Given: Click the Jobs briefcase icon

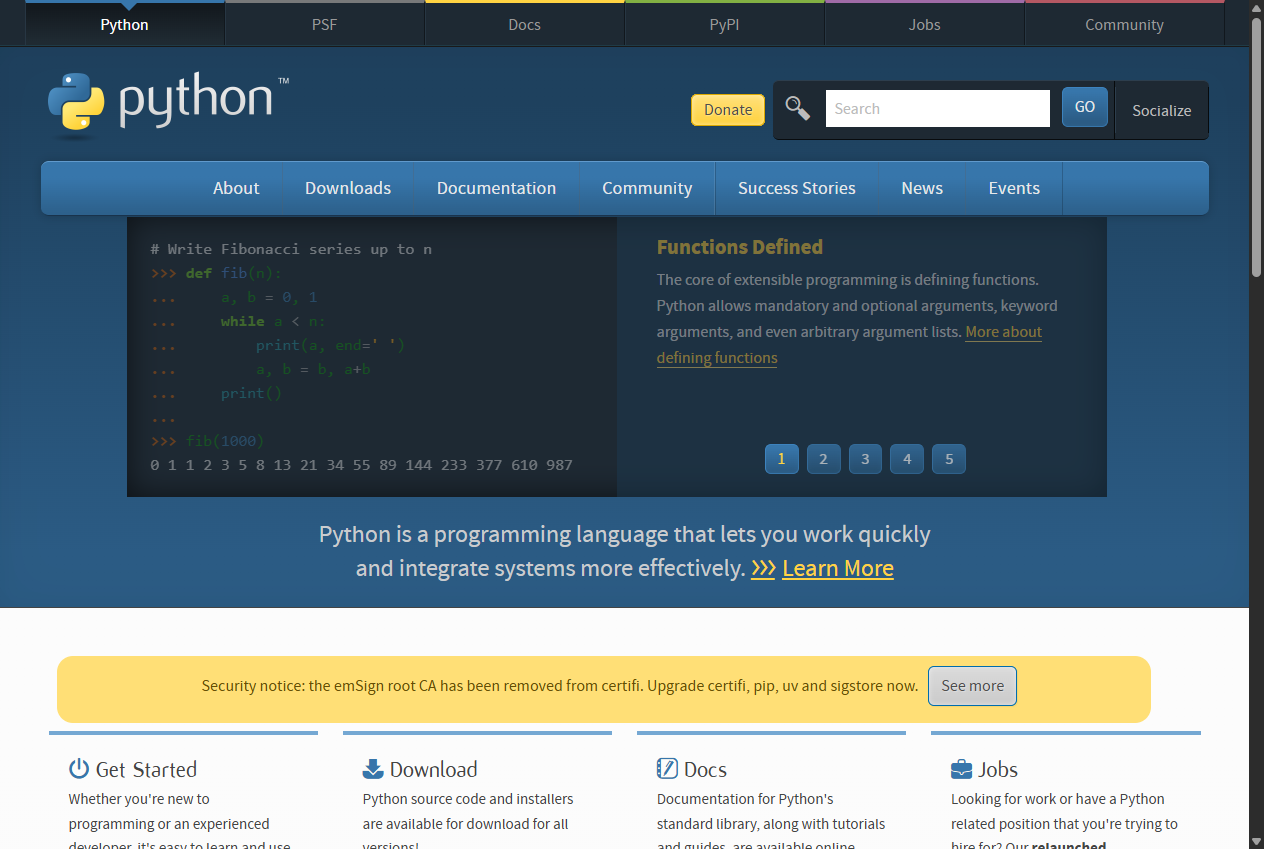Looking at the screenshot, I should pos(961,769).
